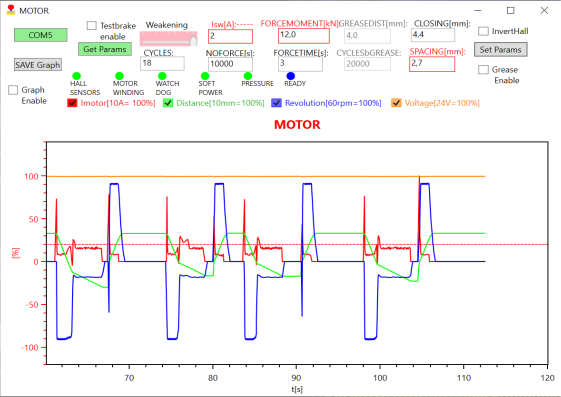Click the 110 x-axis tick label
Image resolution: width=561 pixels, height=397 pixels.
tap(464, 378)
